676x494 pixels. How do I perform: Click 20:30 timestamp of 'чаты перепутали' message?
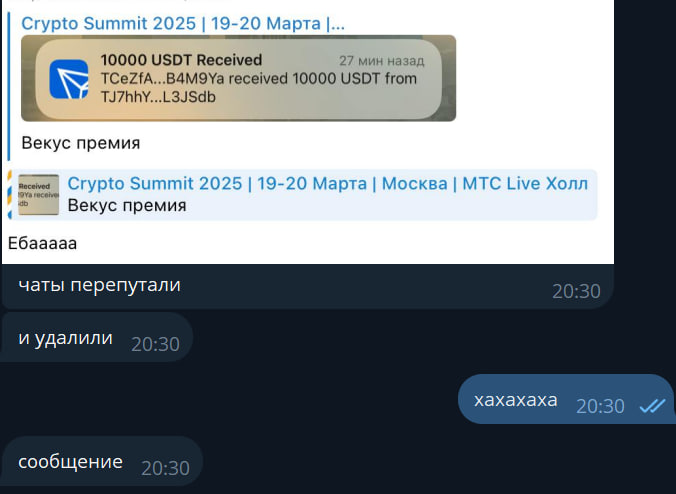(x=576, y=291)
